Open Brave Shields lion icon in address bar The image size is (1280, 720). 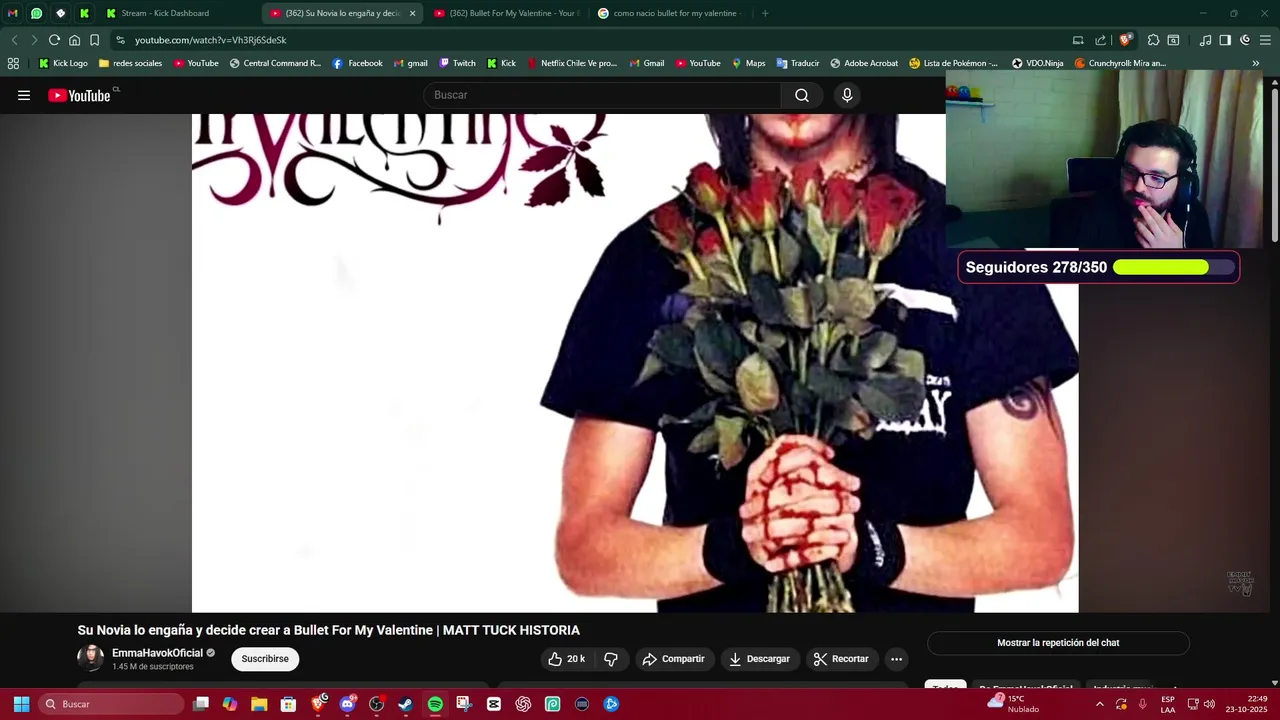point(1125,40)
